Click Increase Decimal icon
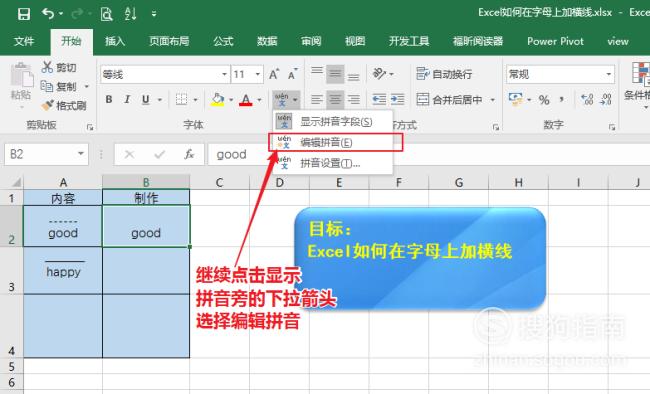This screenshot has width=650, height=394. click(x=587, y=100)
